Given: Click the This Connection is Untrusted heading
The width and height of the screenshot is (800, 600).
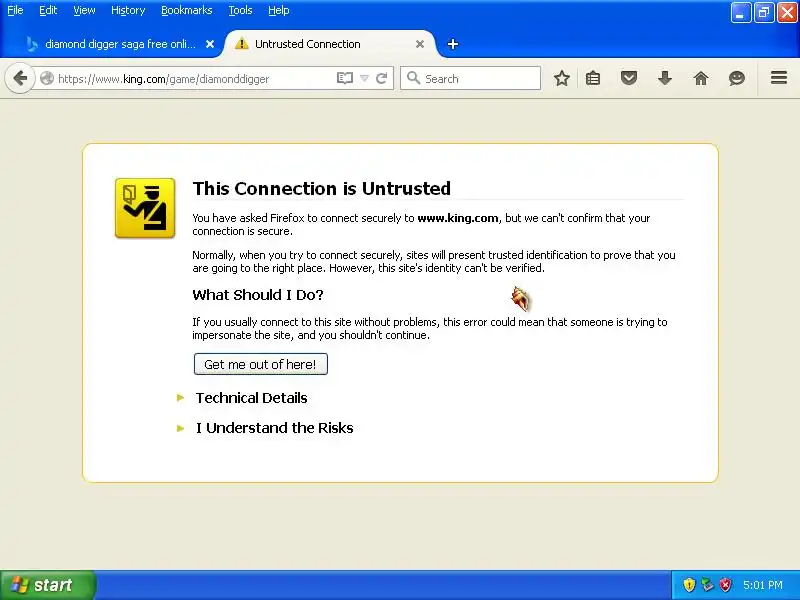Looking at the screenshot, I should pyautogui.click(x=321, y=189).
